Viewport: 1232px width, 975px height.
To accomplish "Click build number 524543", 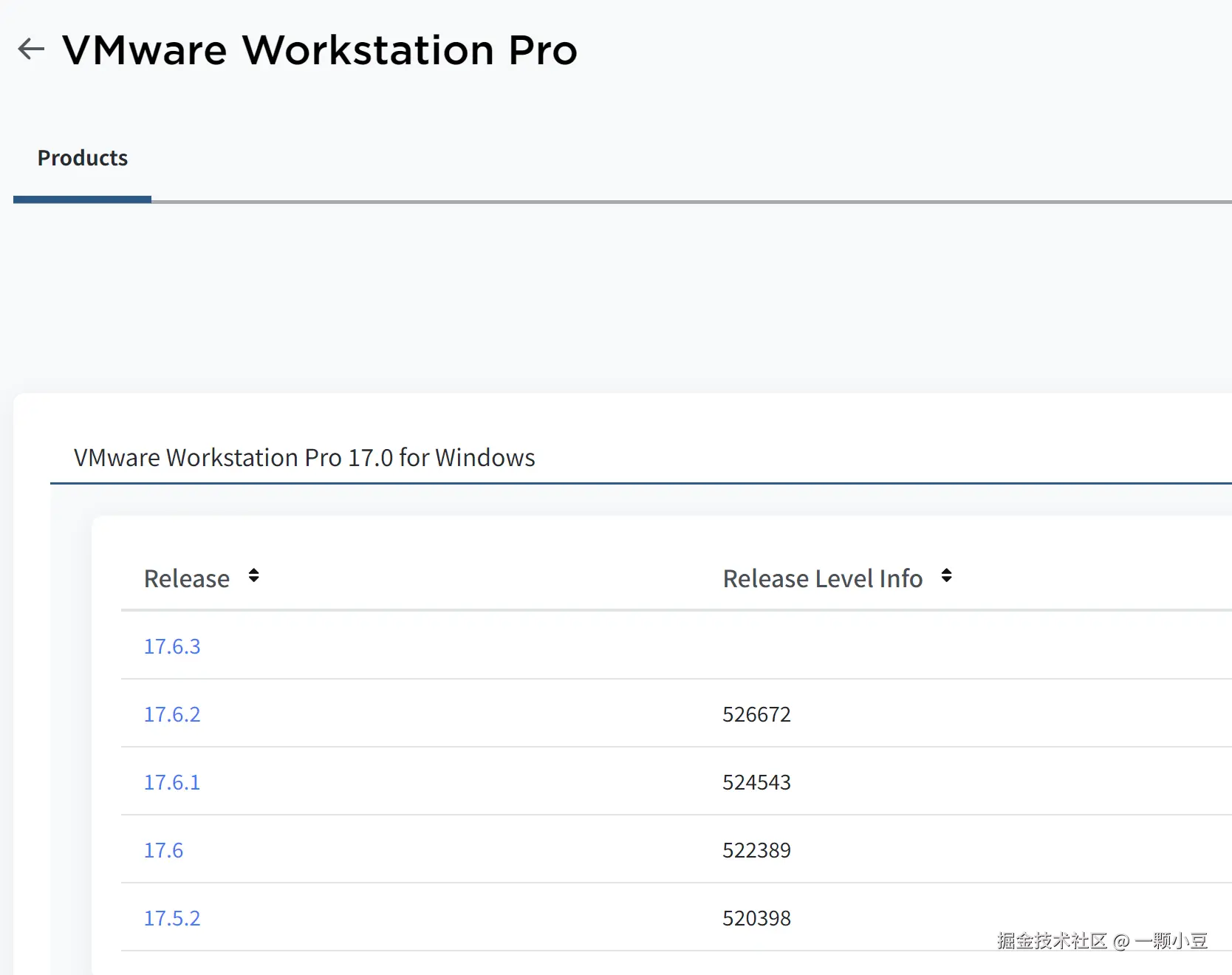I will [756, 782].
